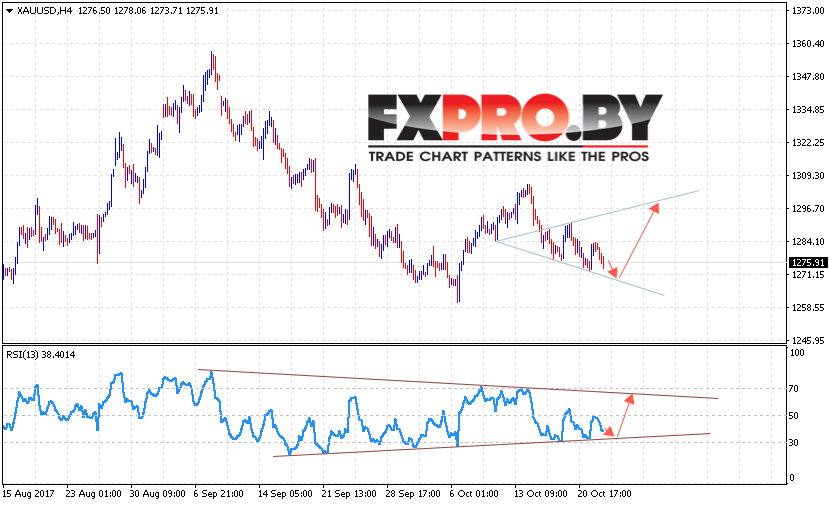Viewport: 829px width, 505px height.
Task: Select the 1258.55 price axis label
Action: 808,307
